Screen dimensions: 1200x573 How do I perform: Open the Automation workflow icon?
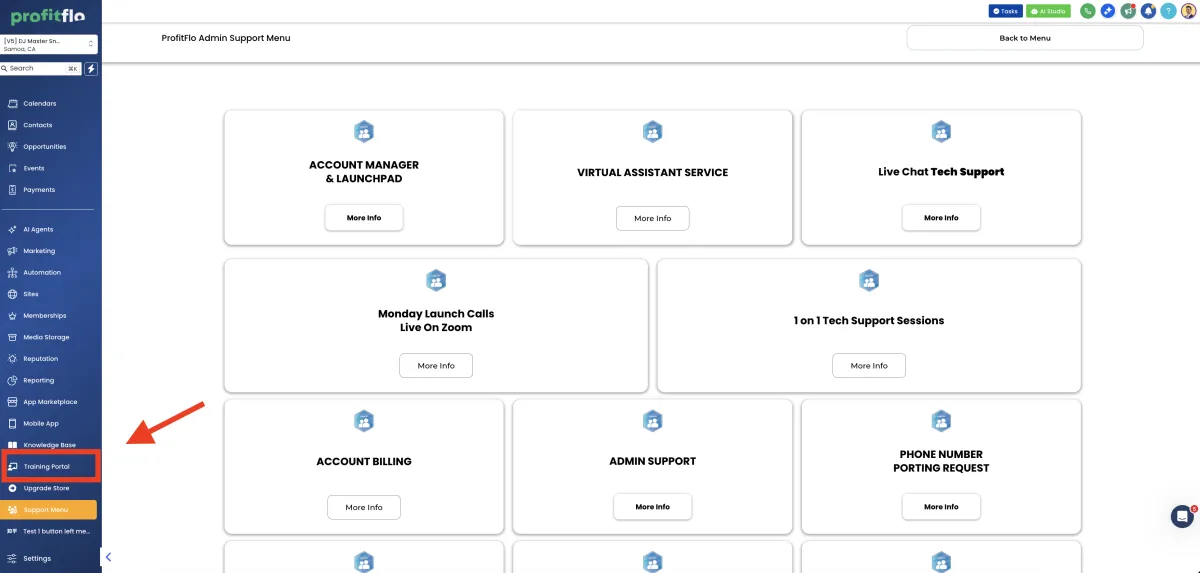pos(12,273)
